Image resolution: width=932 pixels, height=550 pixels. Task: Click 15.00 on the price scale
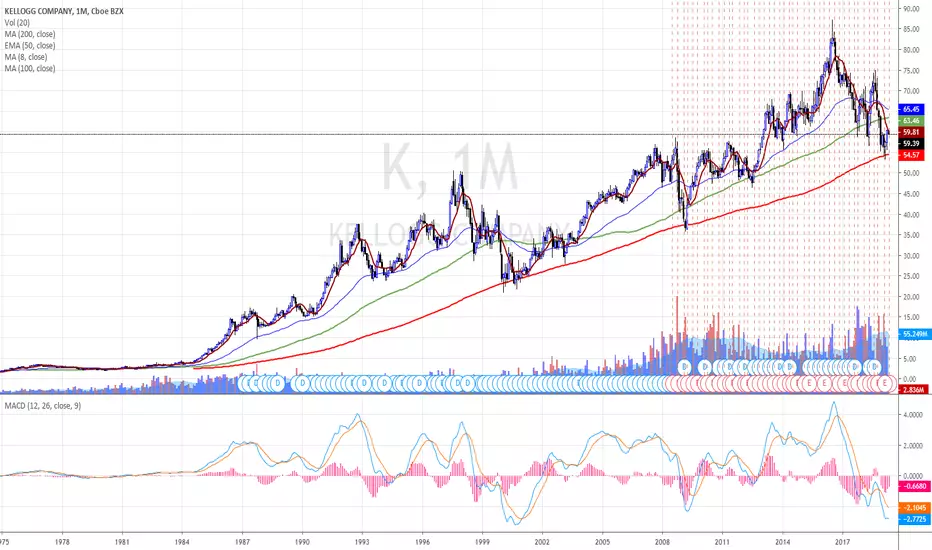[911, 318]
